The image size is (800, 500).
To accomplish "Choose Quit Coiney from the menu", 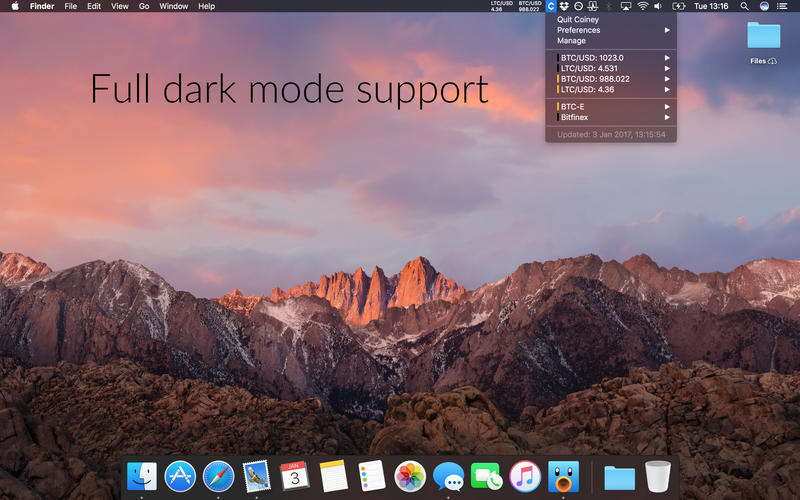I will coord(611,19).
